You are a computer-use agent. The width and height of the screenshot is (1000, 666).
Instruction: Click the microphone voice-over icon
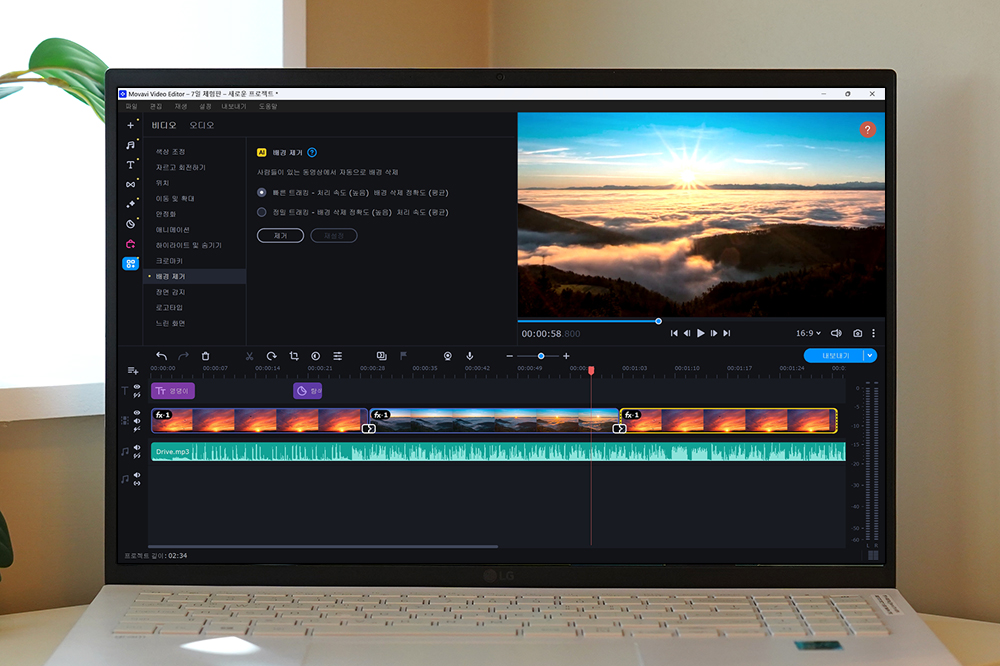tap(469, 356)
